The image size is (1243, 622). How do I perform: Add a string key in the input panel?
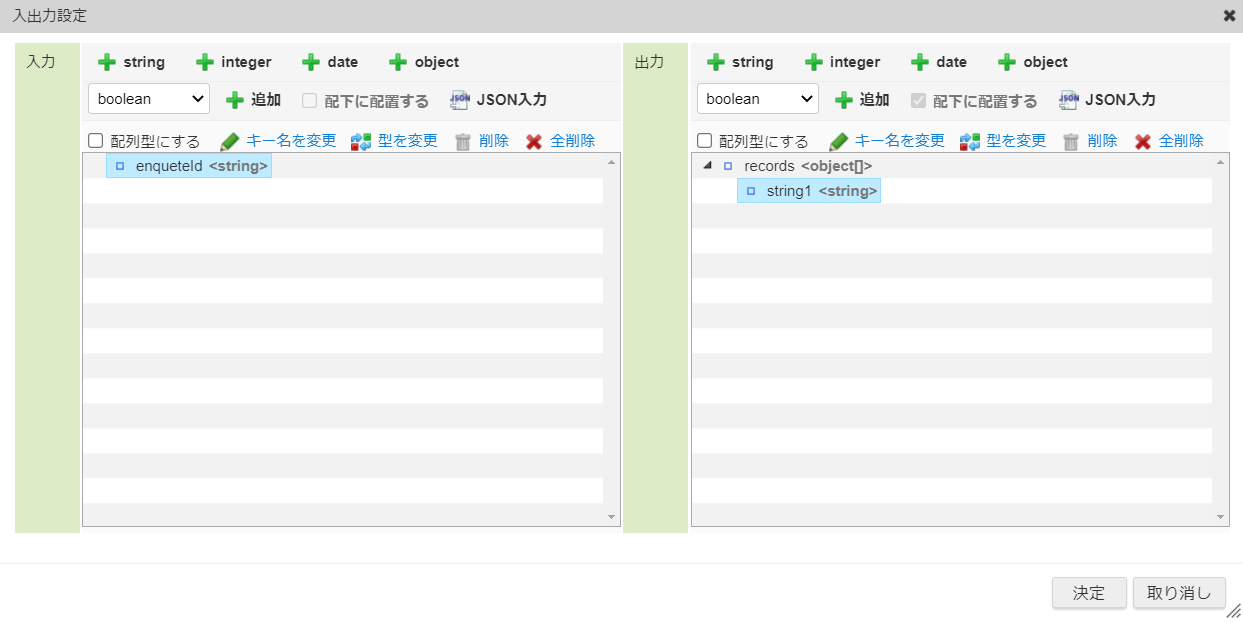click(x=131, y=62)
